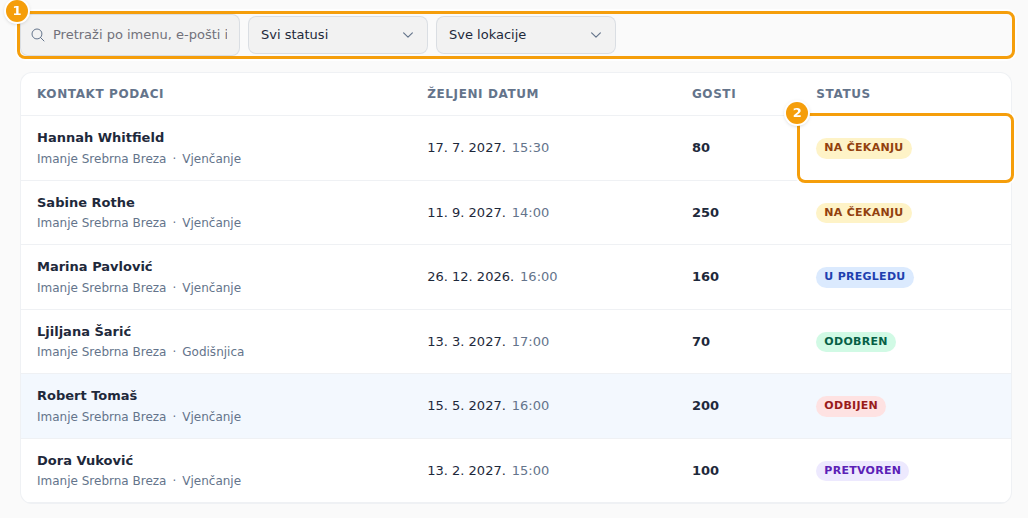Click the 'Željeni datum' column header

coord(483,94)
